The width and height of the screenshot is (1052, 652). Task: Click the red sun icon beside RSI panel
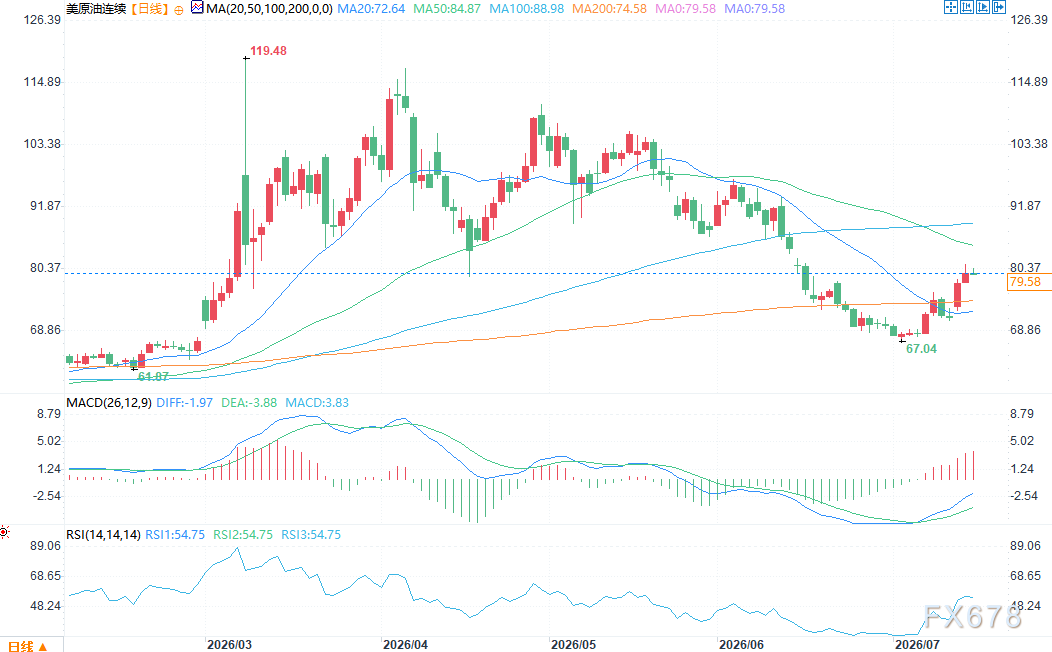(x=4, y=532)
